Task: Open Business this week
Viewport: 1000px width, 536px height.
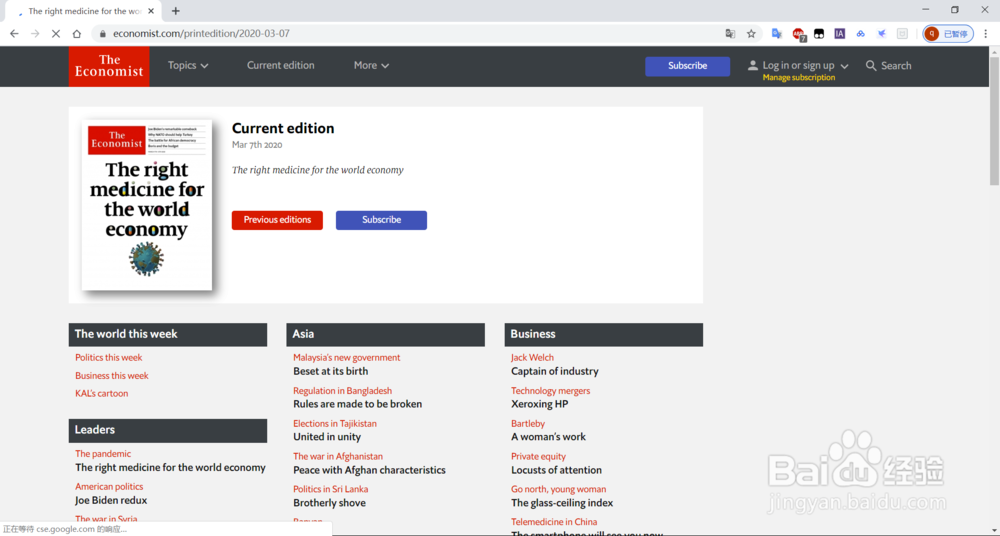Action: (x=112, y=376)
